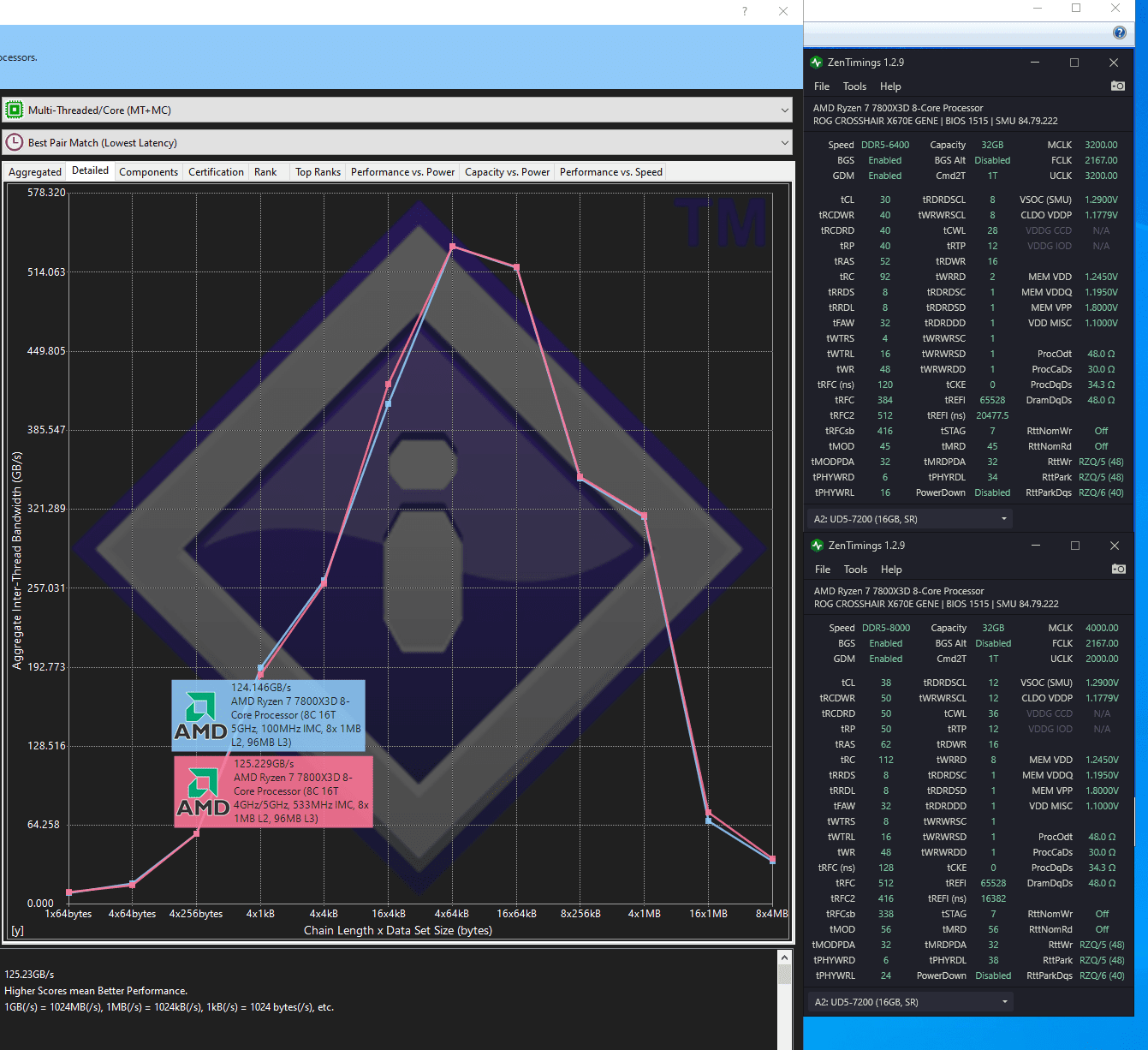The height and width of the screenshot is (1050, 1148).
Task: Open Tools menu in lower ZenTimings window
Action: (855, 570)
